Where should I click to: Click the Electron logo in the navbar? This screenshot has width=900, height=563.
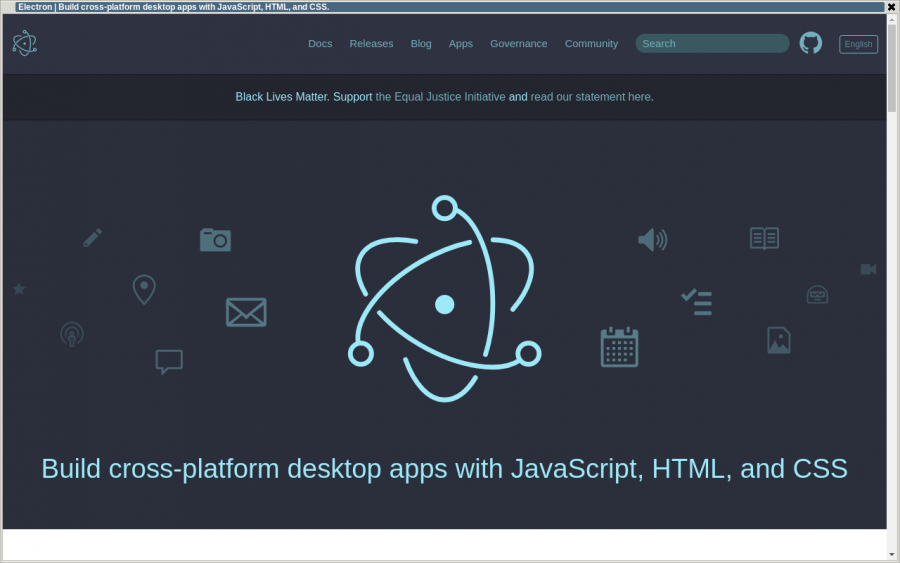click(x=24, y=43)
